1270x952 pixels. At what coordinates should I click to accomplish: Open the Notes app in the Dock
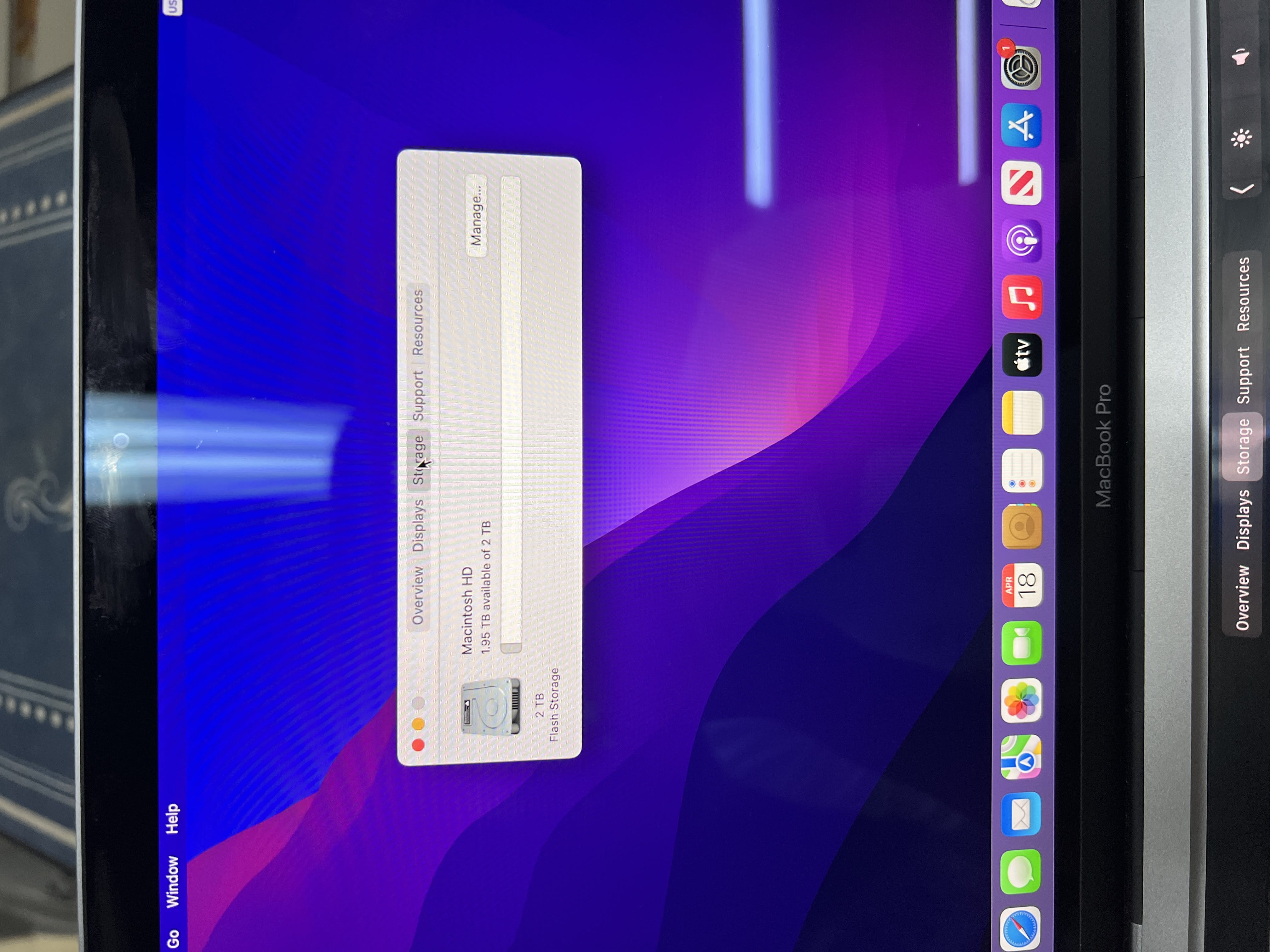1021,413
